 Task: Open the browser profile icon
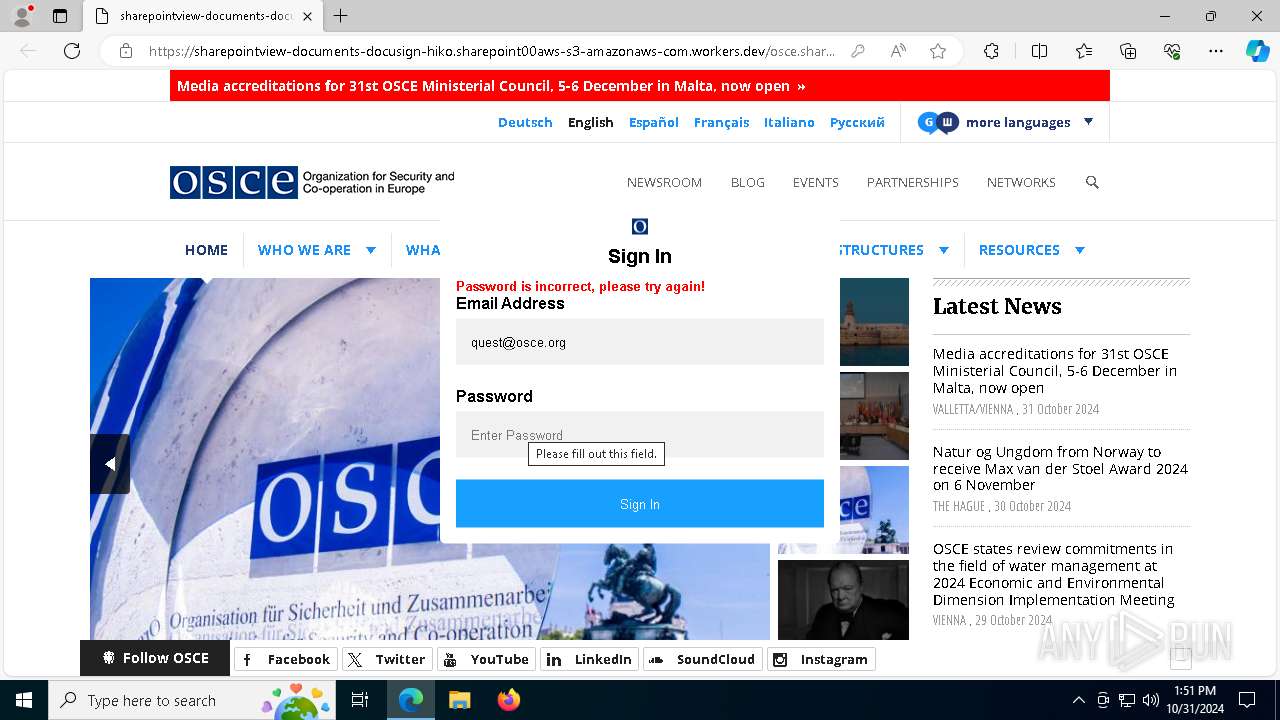[x=22, y=16]
